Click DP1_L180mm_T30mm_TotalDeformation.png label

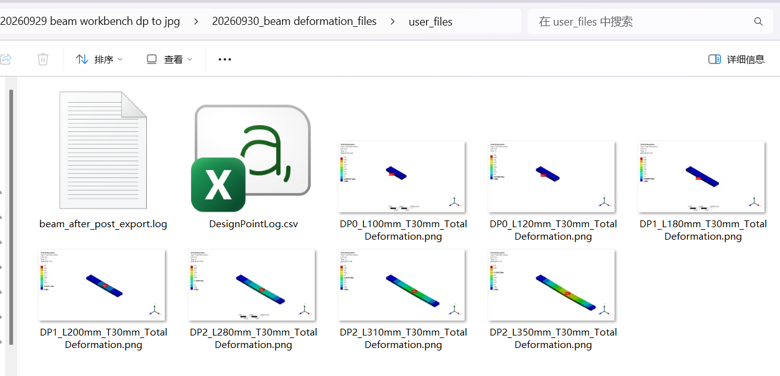(703, 230)
